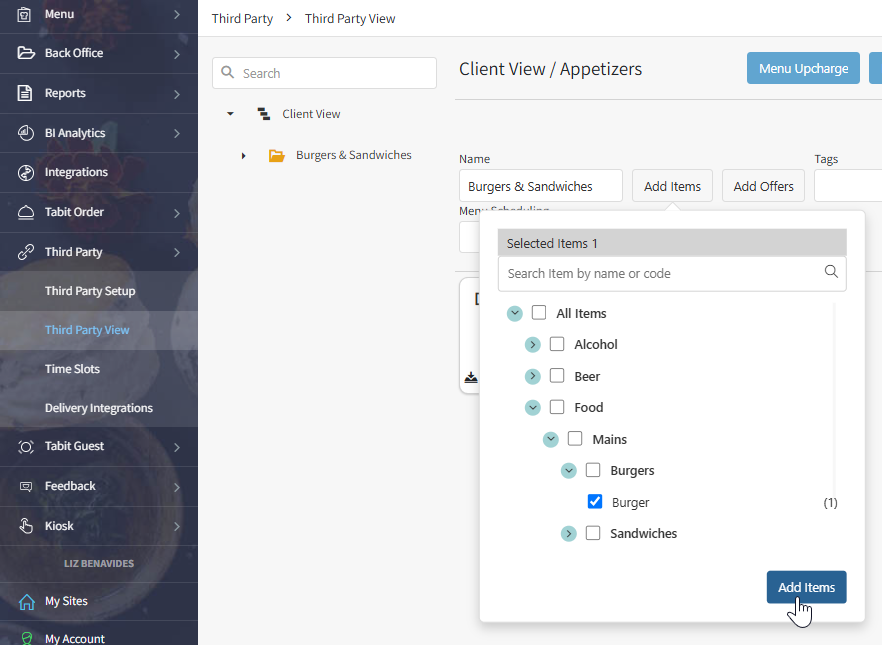Screen dimensions: 882x645
Task: Select the All Items checkbox
Action: (538, 313)
